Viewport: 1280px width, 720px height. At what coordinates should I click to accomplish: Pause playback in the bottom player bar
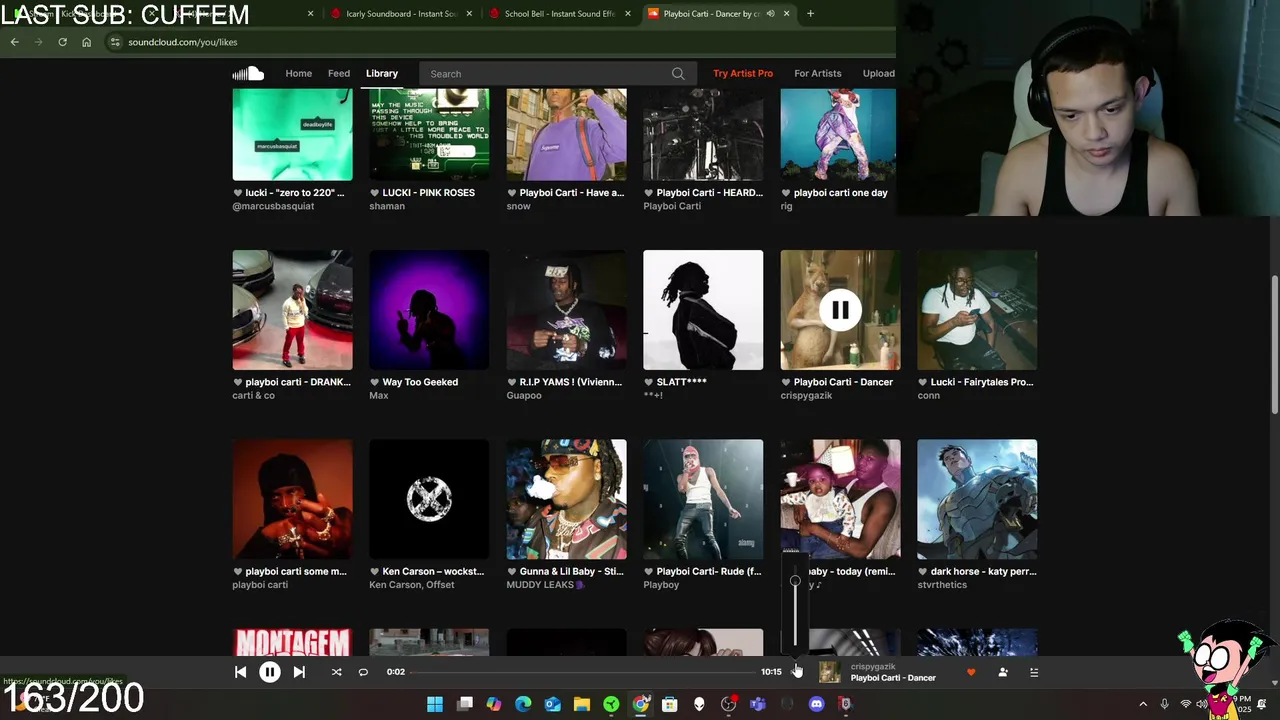[270, 672]
